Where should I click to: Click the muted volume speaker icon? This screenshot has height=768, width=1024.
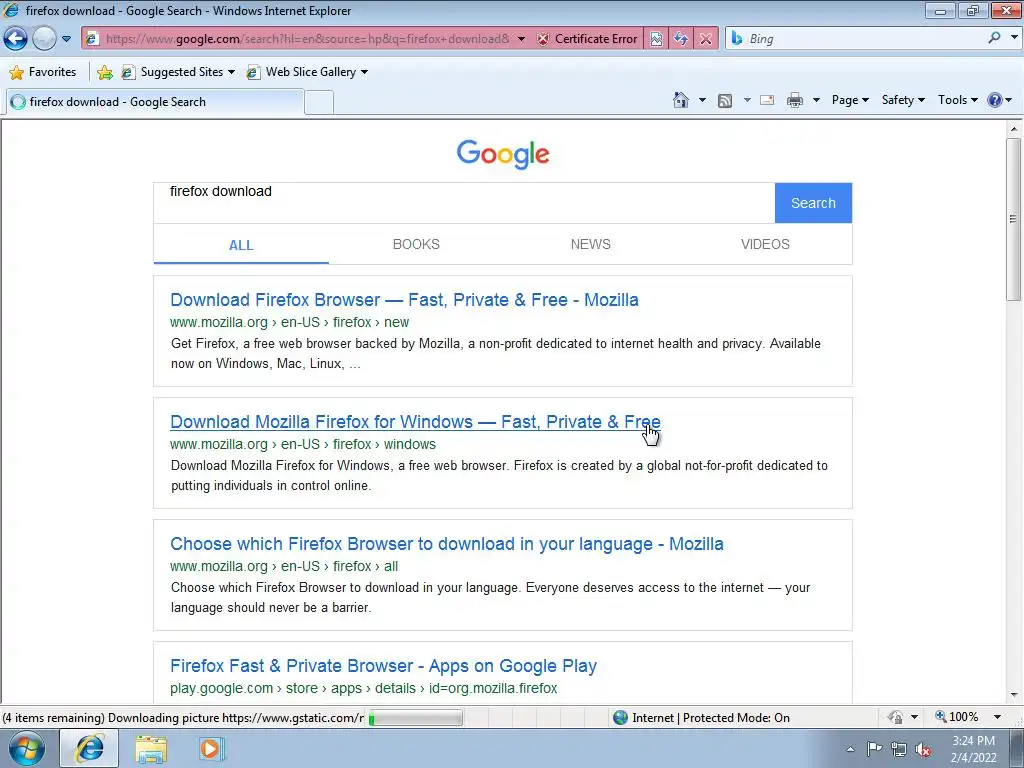tap(923, 750)
